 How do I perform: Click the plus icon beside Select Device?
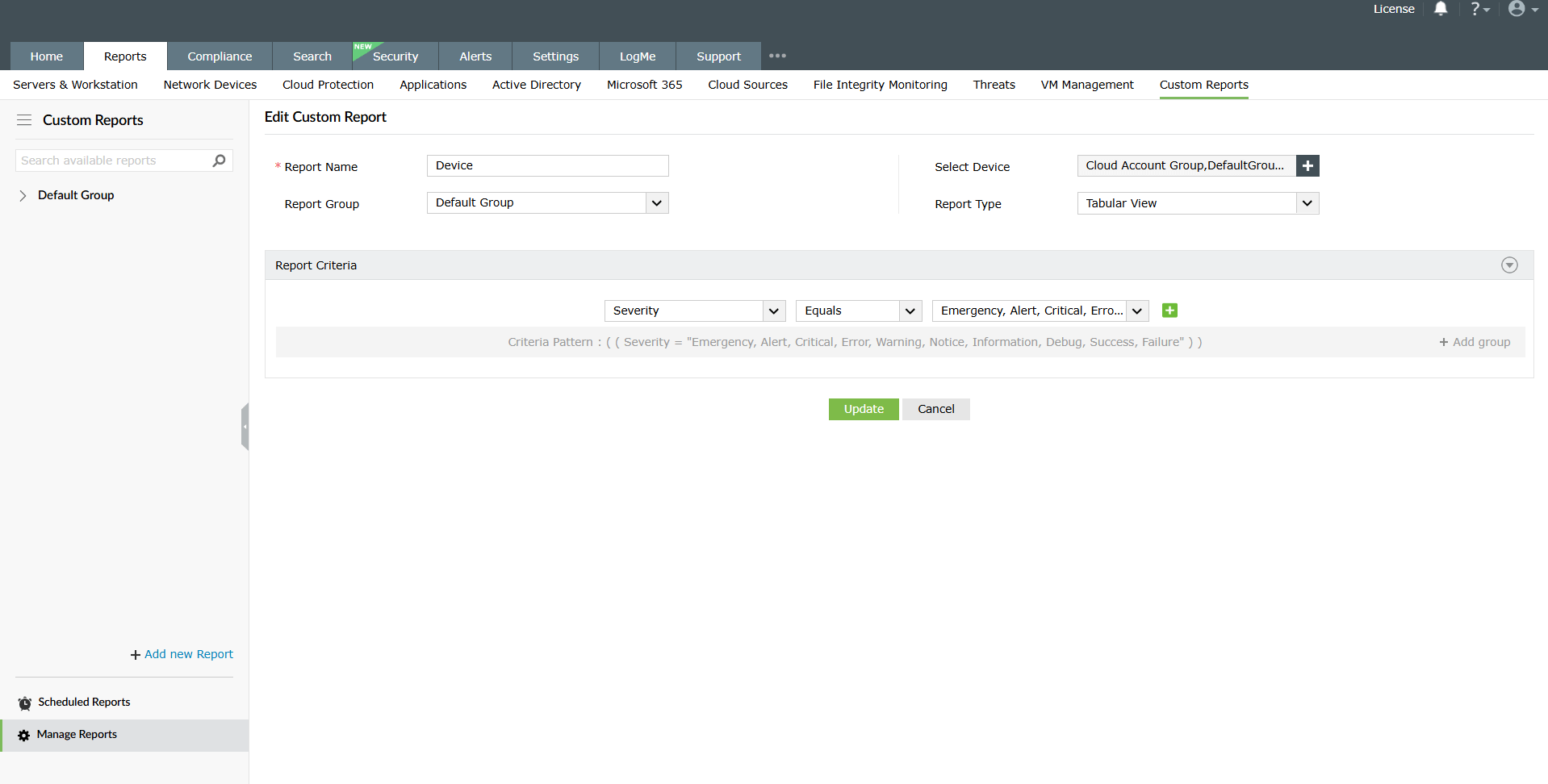(1307, 165)
